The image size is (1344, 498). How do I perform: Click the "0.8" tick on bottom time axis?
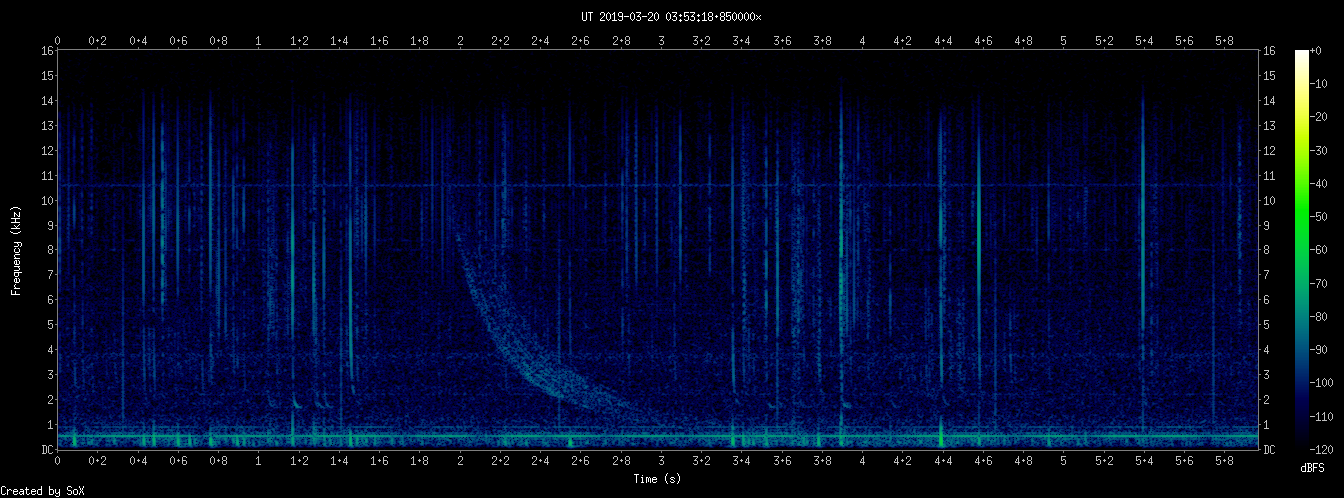point(218,462)
